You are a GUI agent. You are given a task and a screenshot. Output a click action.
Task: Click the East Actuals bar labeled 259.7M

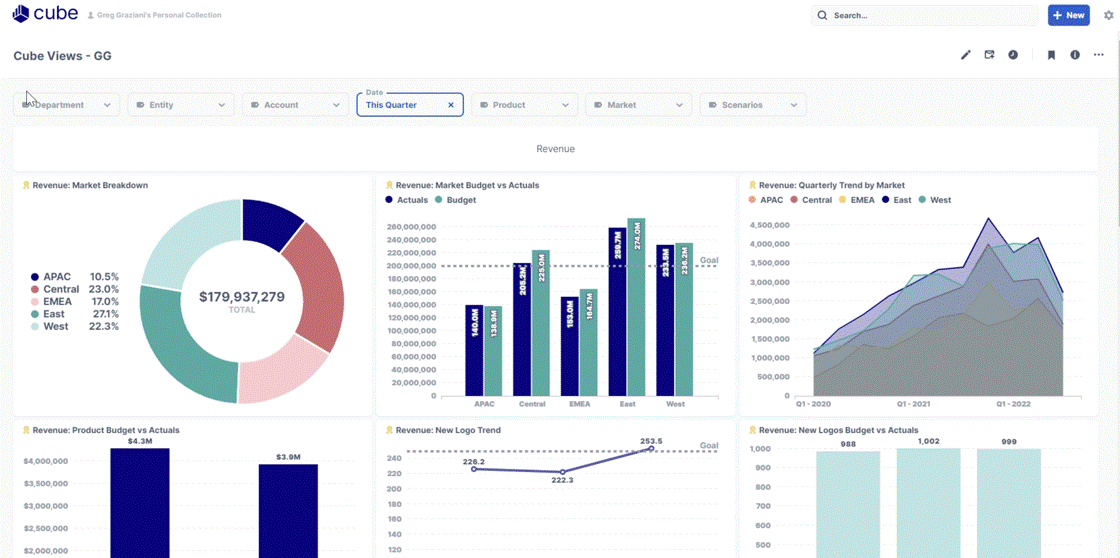[617, 312]
